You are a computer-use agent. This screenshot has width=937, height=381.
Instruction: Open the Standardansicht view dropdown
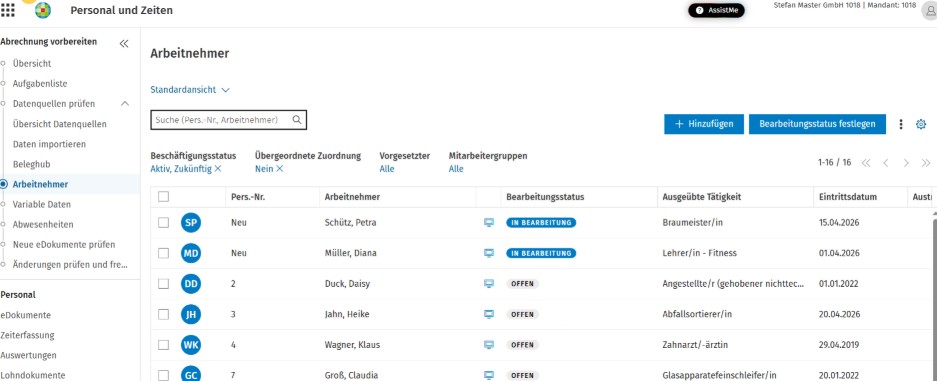click(x=190, y=90)
